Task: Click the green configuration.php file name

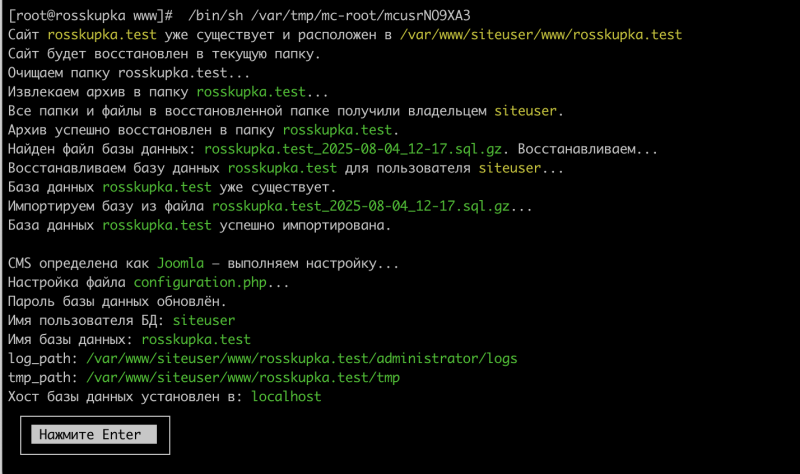Action: (200, 282)
